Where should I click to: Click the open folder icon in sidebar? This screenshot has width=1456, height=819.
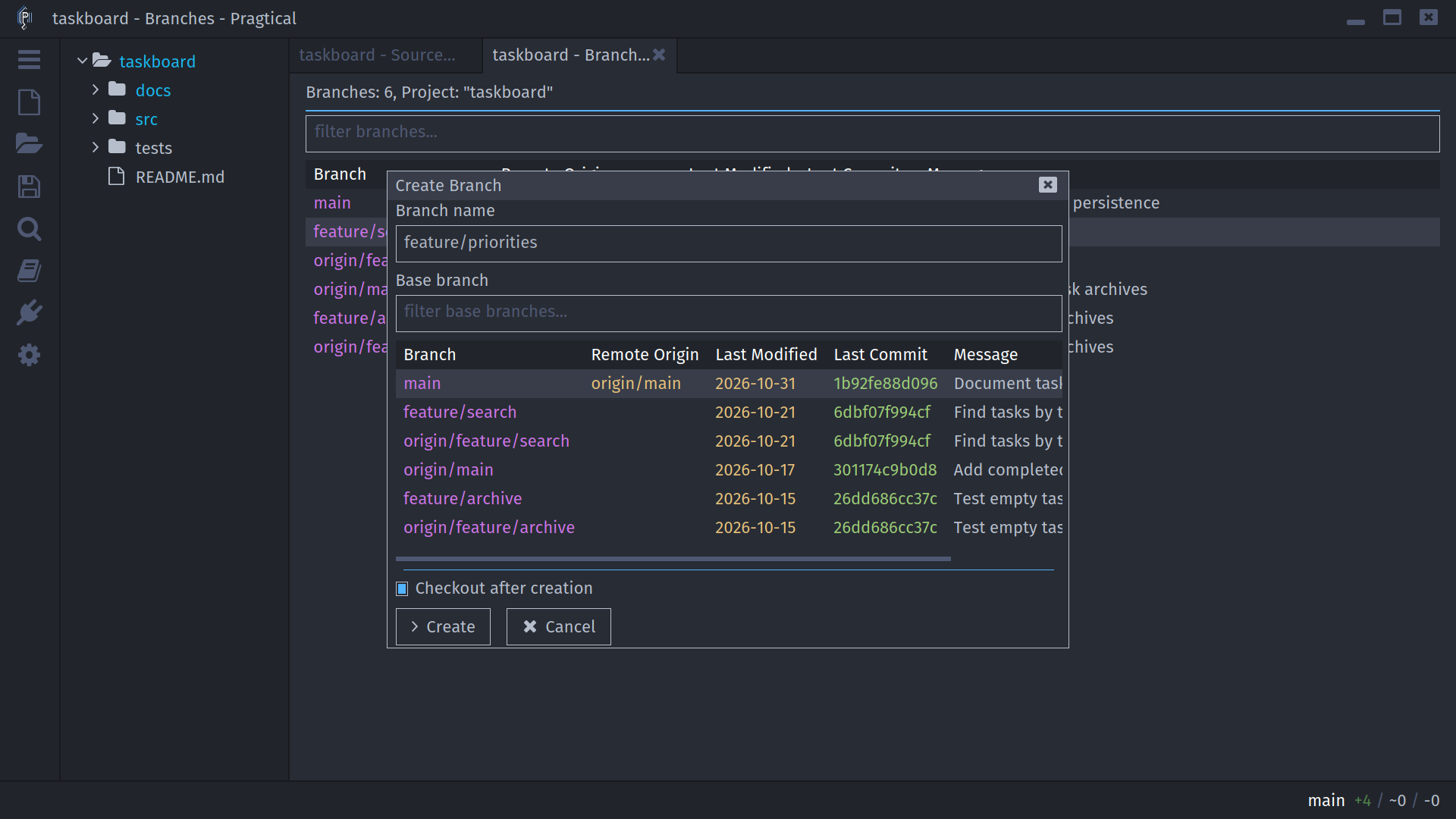29,143
